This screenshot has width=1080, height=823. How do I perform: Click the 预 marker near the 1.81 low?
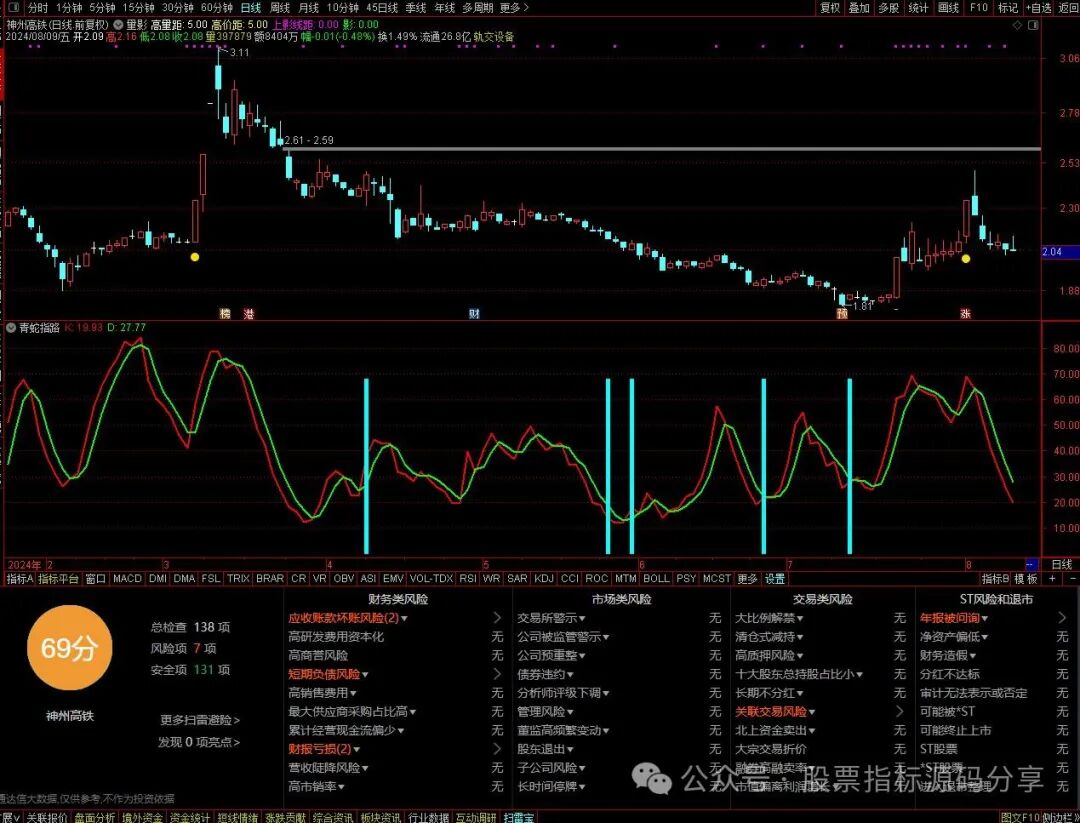842,314
